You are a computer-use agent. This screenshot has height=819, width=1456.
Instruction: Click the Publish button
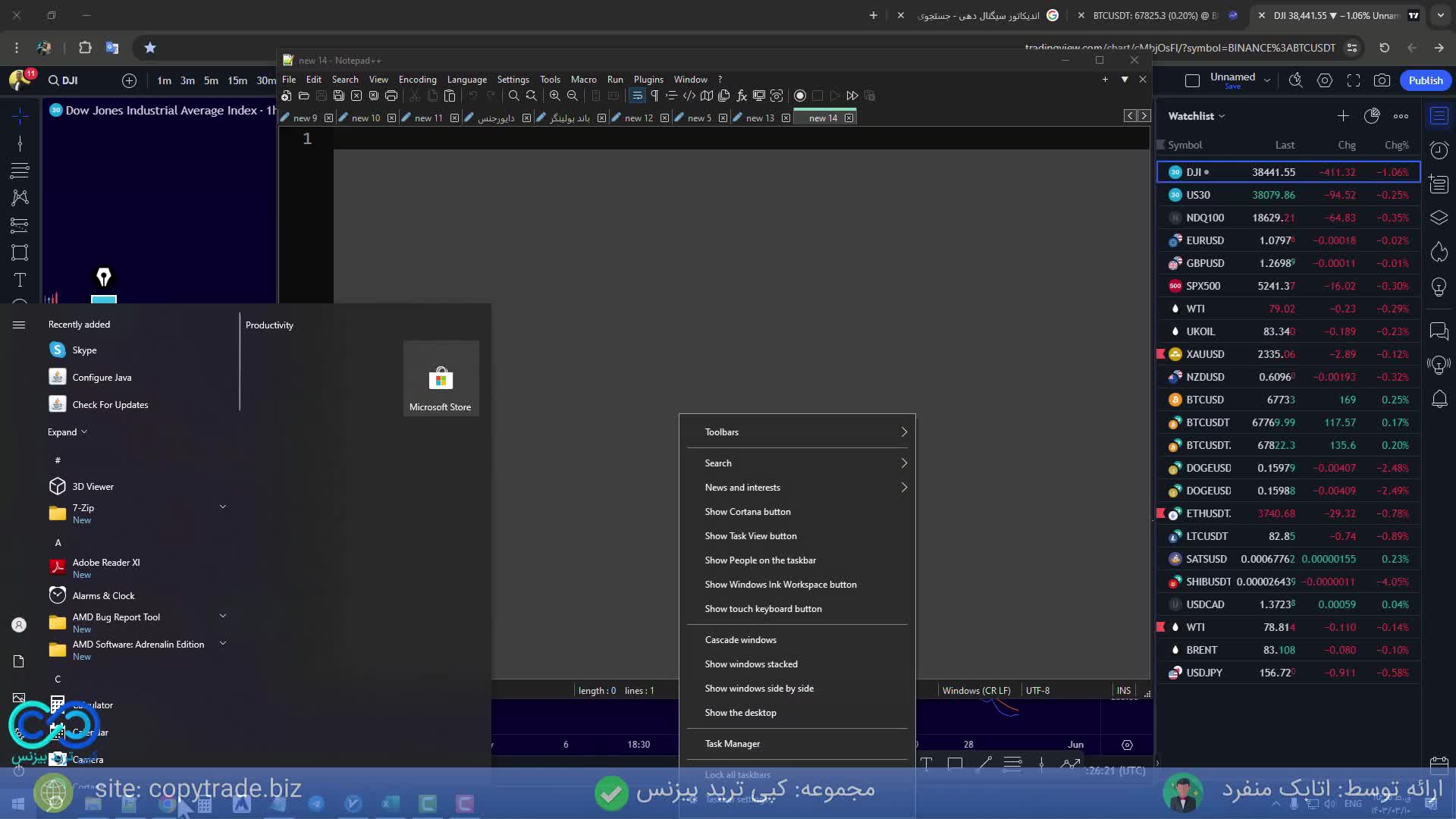[1425, 80]
